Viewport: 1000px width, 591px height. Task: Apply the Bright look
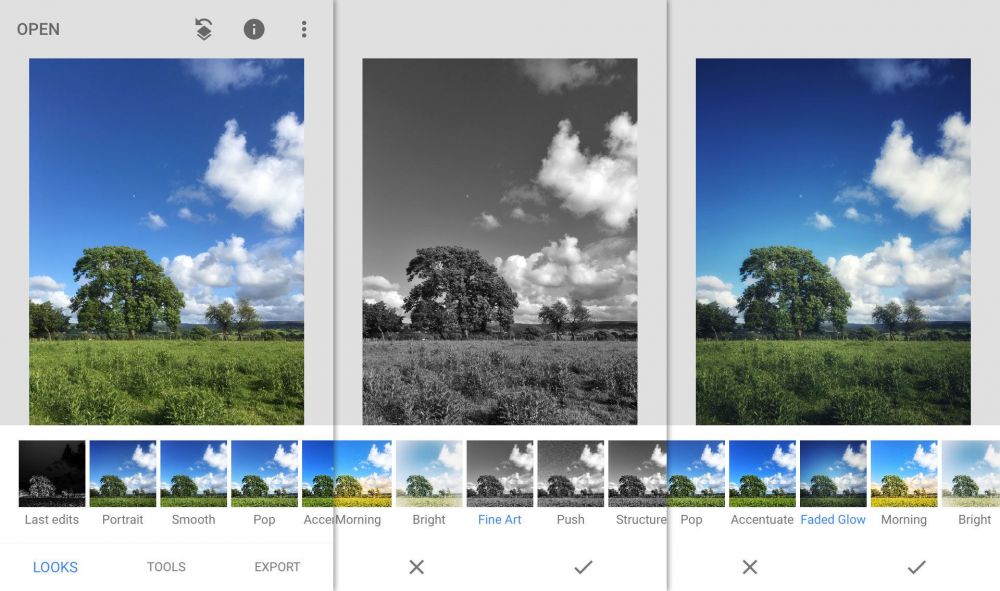[x=428, y=478]
